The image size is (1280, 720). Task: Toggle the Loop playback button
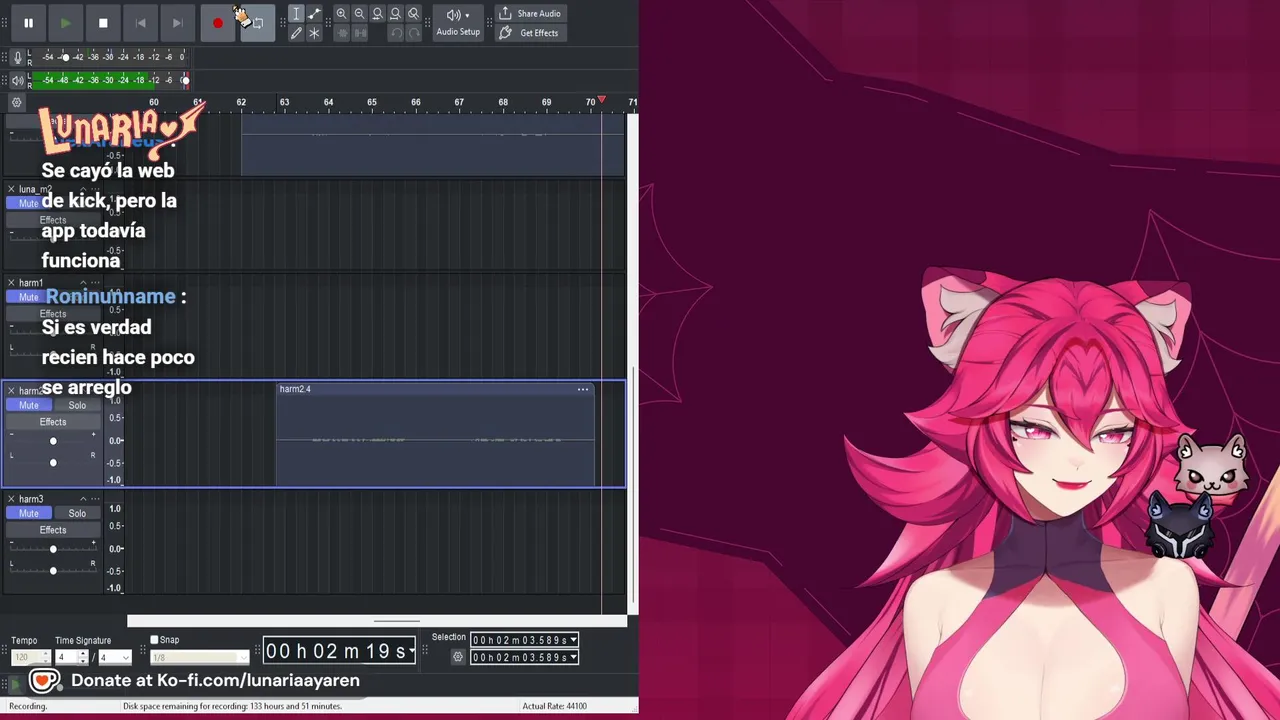pos(257,23)
